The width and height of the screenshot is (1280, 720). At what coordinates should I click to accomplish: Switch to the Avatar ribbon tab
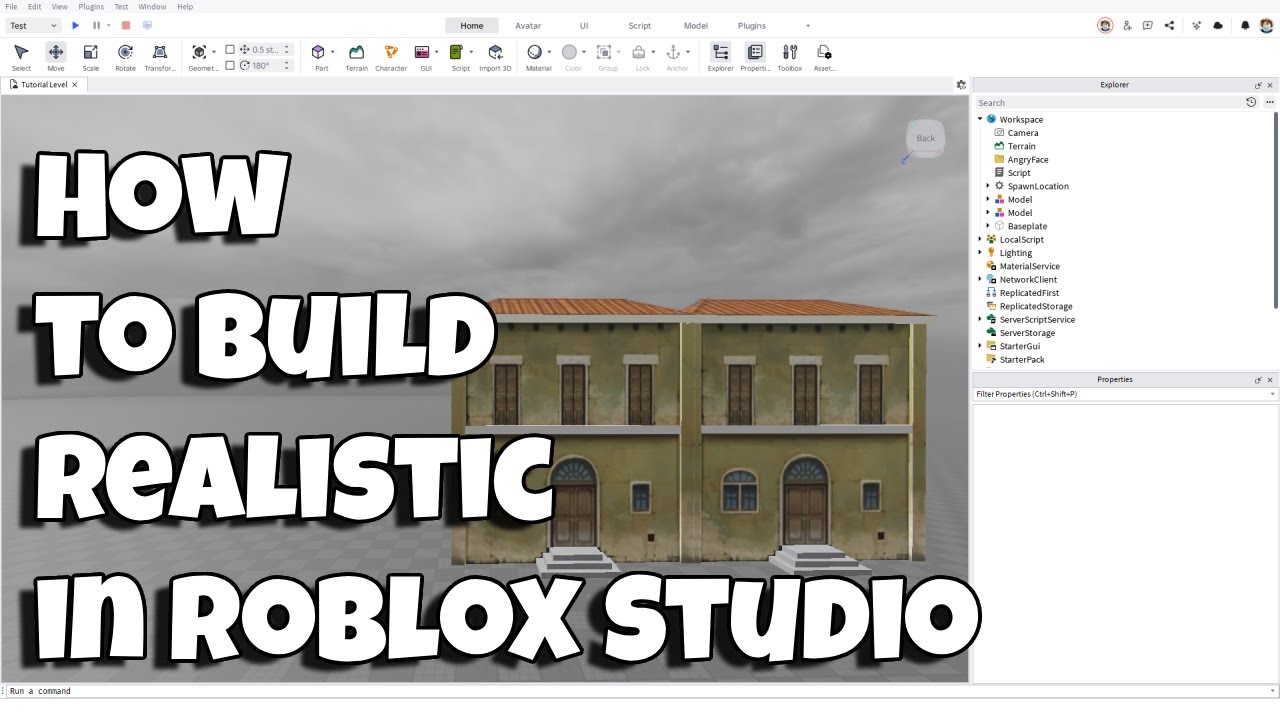(x=528, y=25)
